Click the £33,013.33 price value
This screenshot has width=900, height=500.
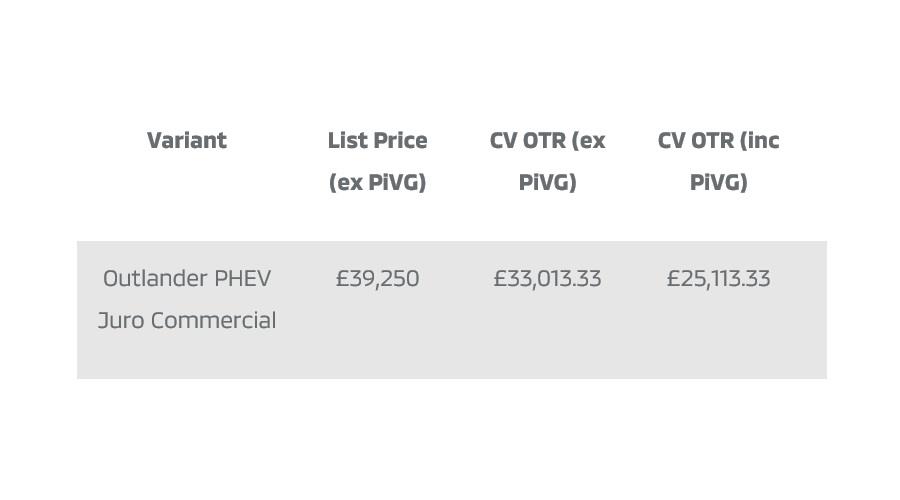[x=547, y=279]
